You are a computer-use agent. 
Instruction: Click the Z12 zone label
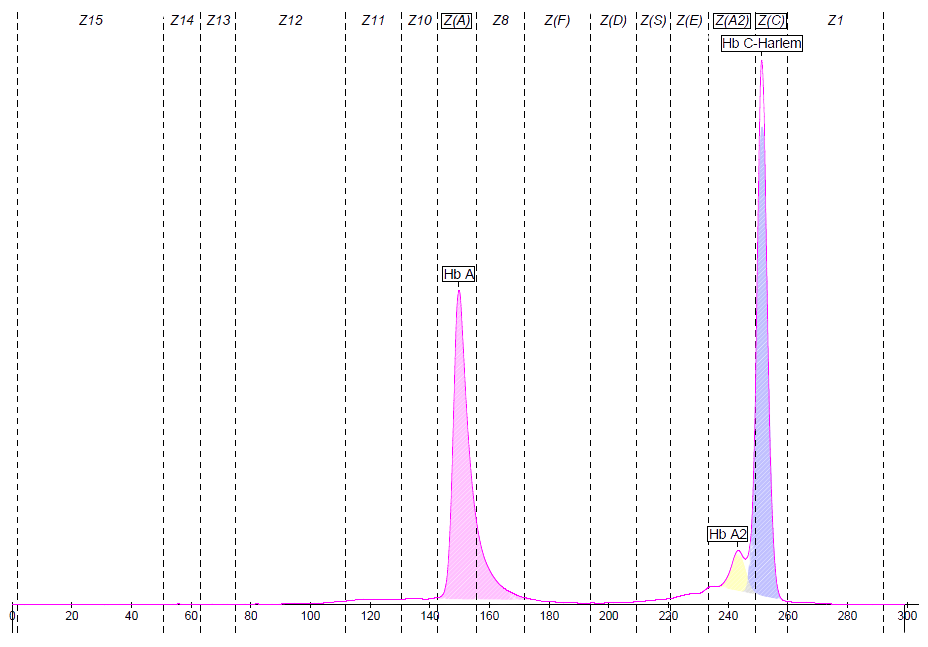point(291,20)
